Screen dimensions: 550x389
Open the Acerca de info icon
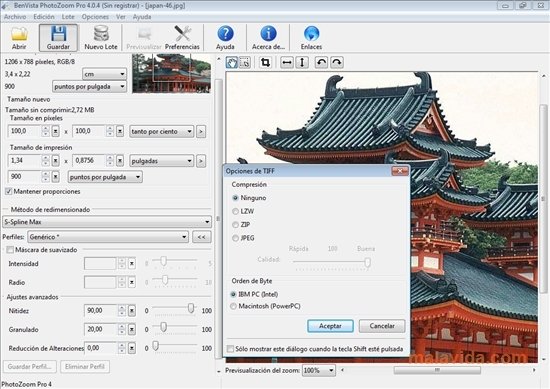[x=268, y=38]
